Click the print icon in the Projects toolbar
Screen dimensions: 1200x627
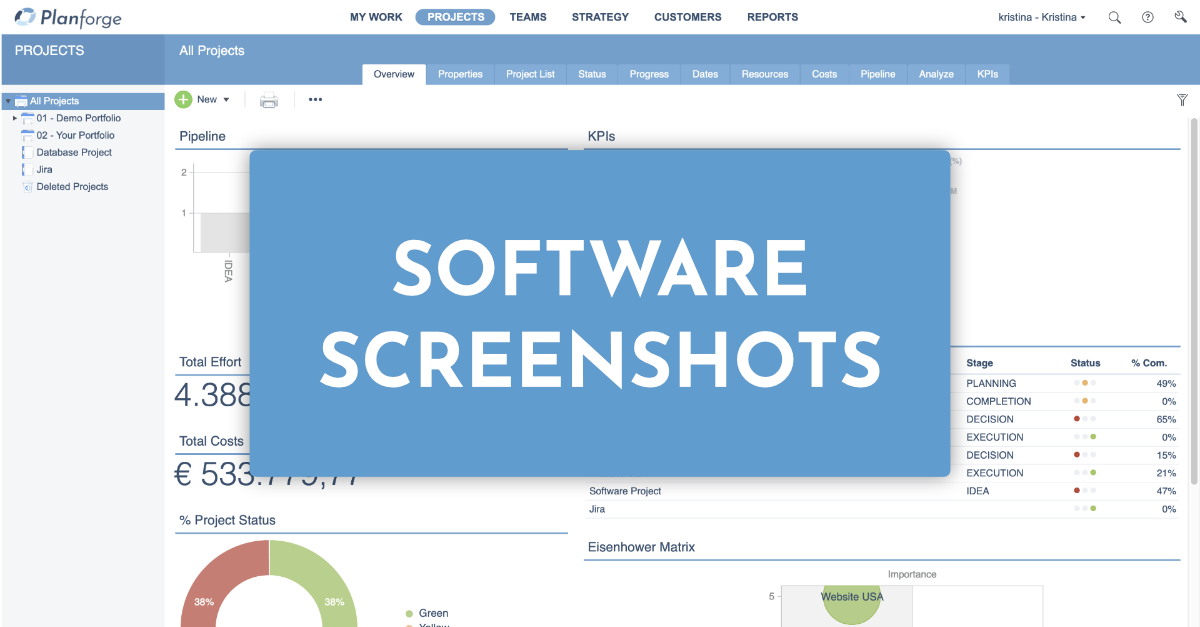pos(269,99)
